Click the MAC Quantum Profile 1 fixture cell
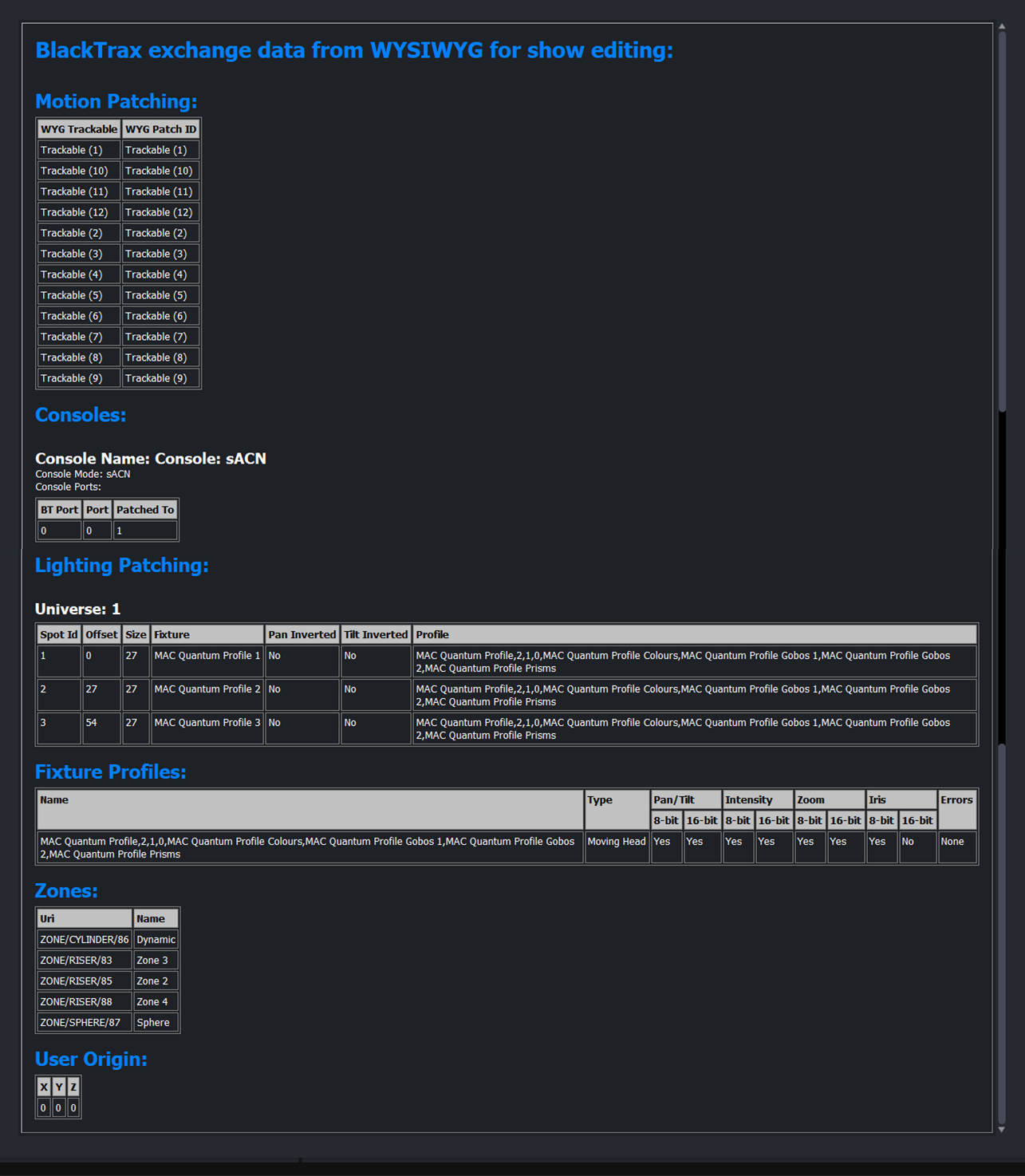This screenshot has height=1176, width=1025. (207, 656)
